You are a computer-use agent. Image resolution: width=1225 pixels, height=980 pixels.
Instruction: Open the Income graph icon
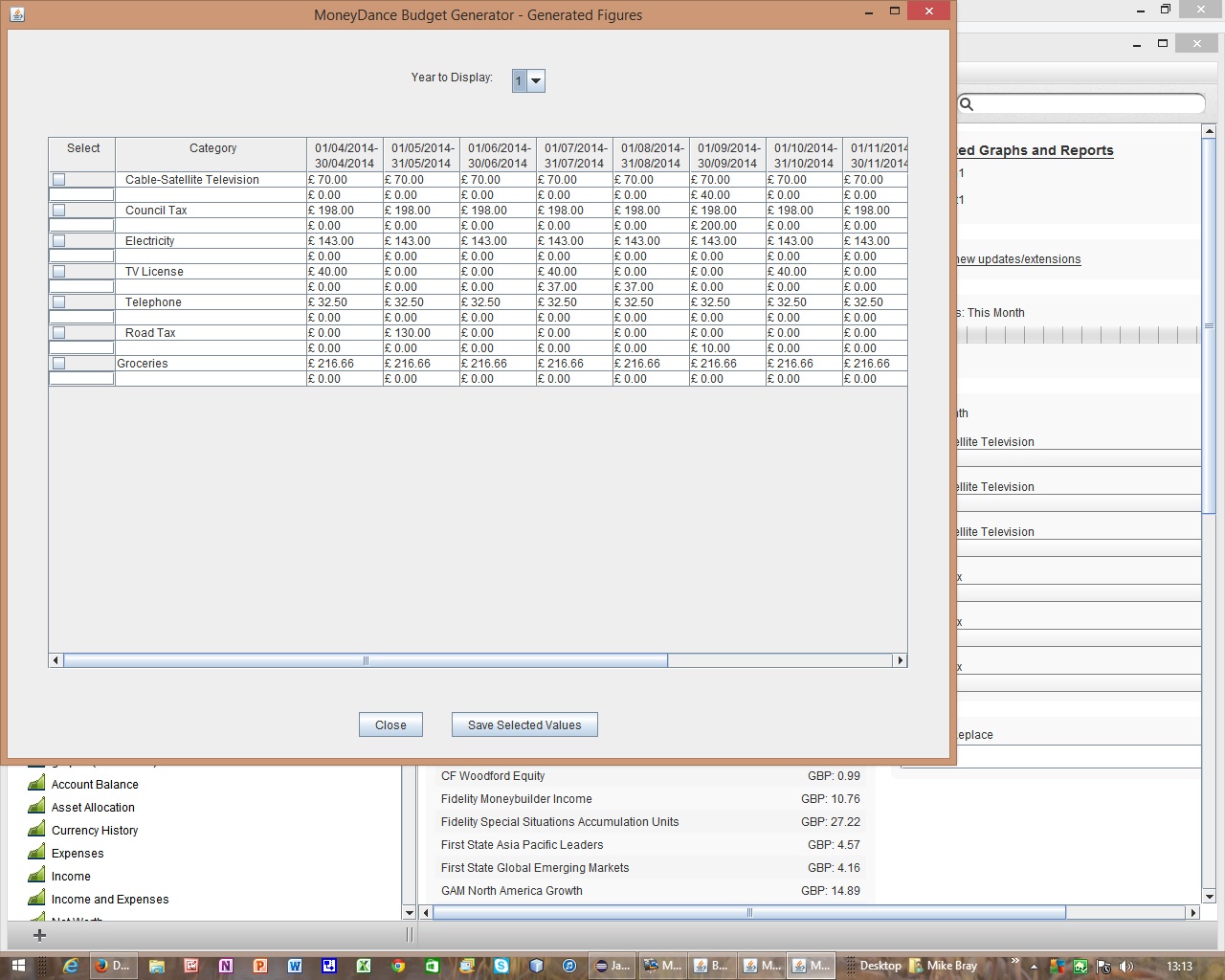coord(37,875)
